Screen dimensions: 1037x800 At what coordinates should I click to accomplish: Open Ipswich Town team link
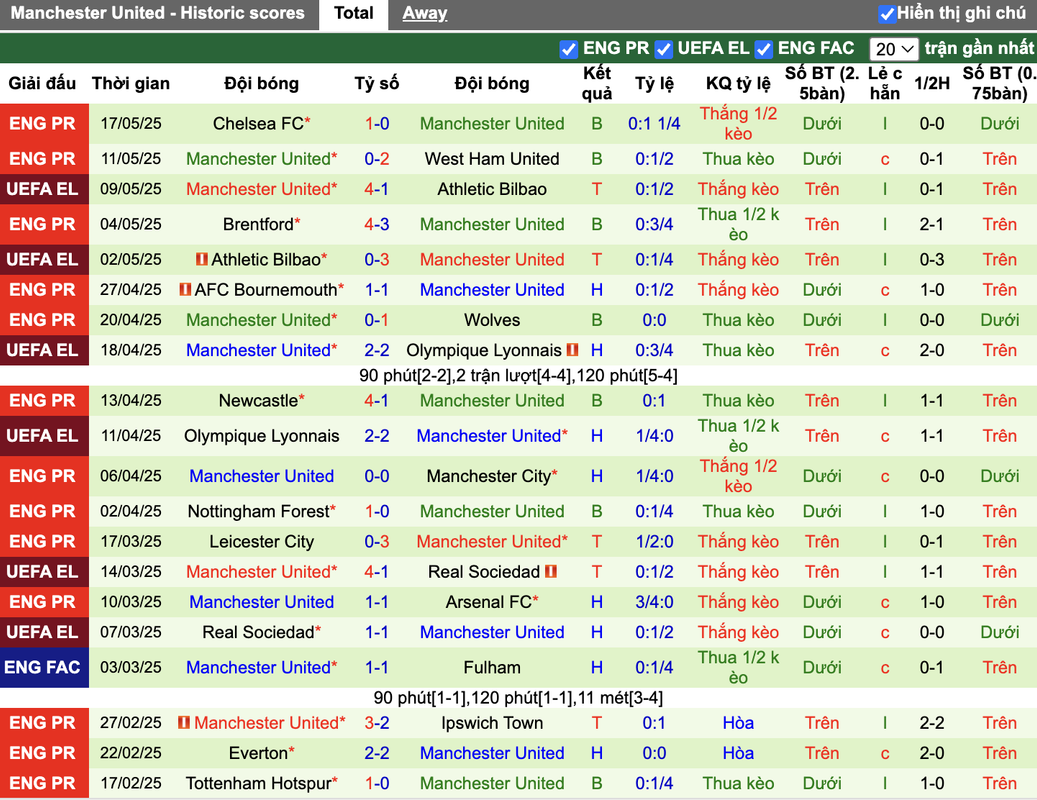coord(492,723)
